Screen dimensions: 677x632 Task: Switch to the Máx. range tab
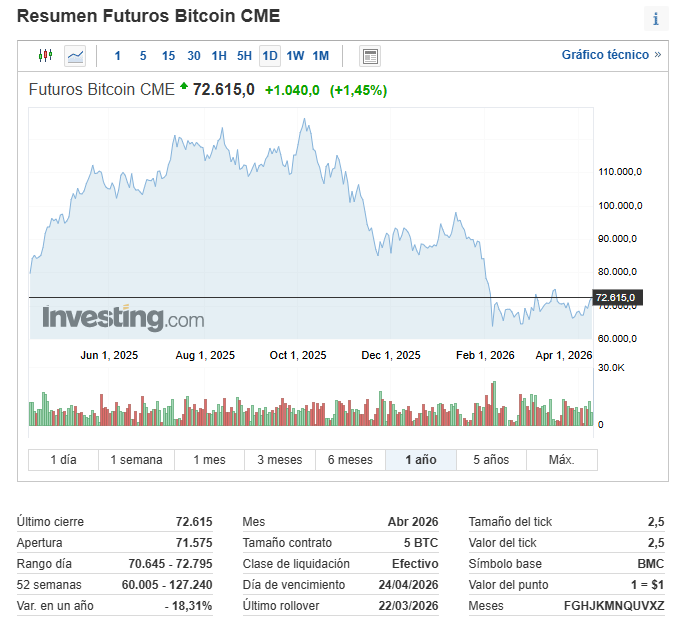pyautogui.click(x=562, y=460)
